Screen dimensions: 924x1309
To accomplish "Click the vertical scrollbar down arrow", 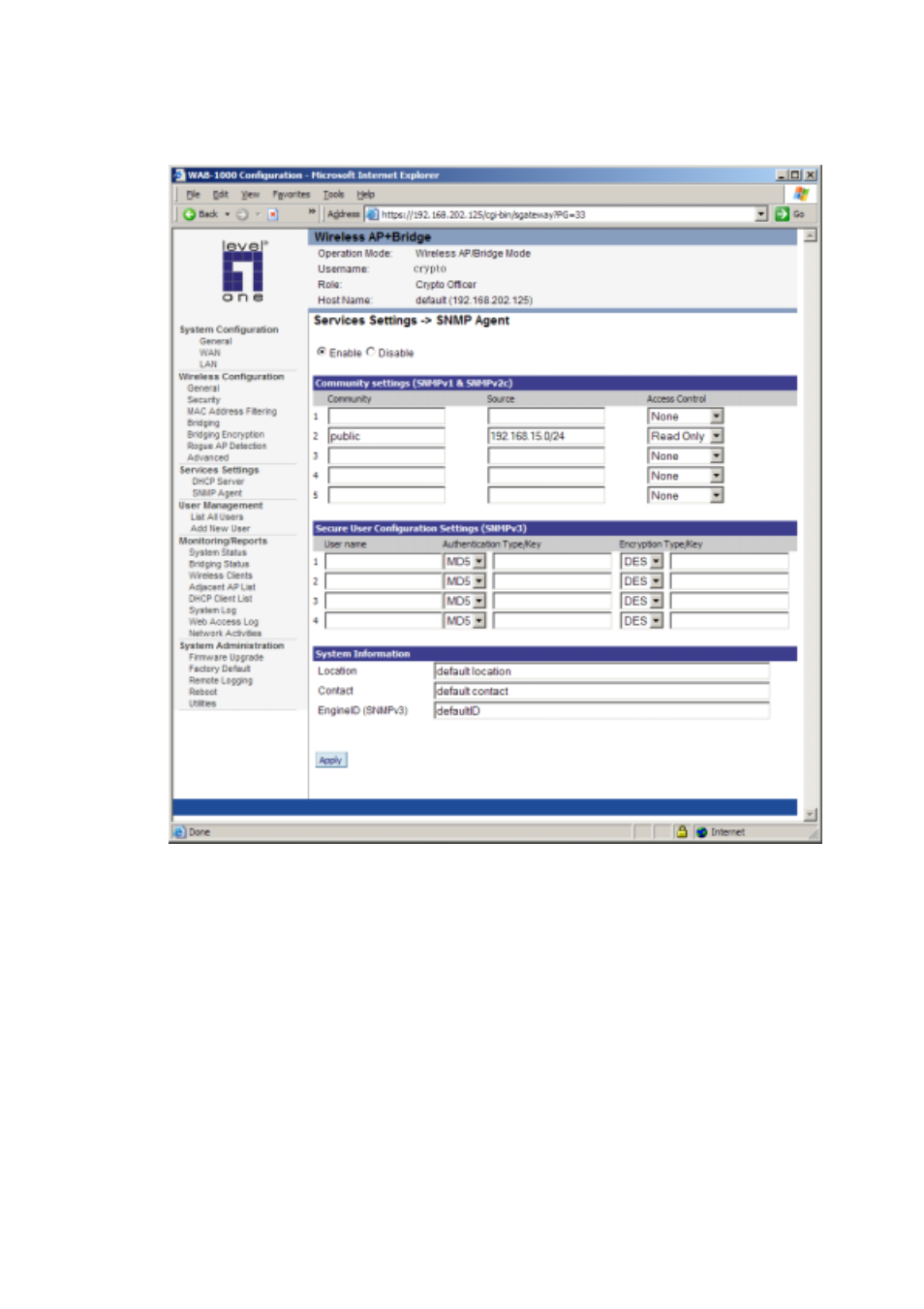I will (811, 815).
